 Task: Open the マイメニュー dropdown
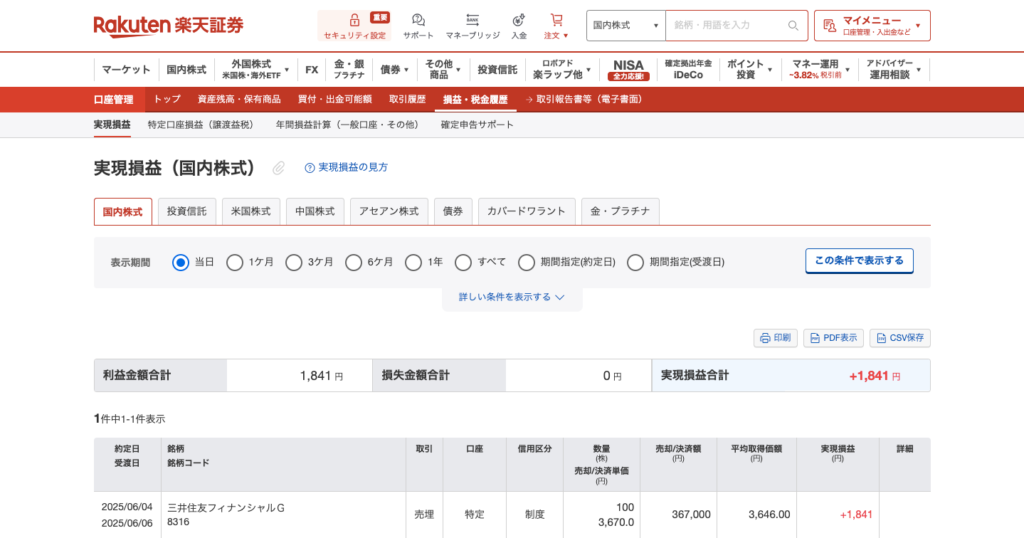point(872,25)
